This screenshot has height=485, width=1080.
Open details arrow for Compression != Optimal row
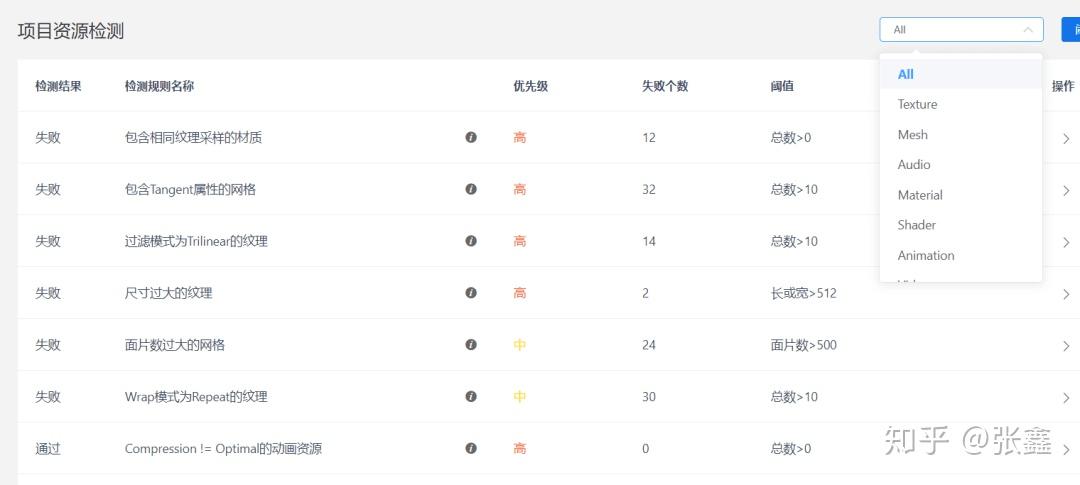(x=1066, y=450)
